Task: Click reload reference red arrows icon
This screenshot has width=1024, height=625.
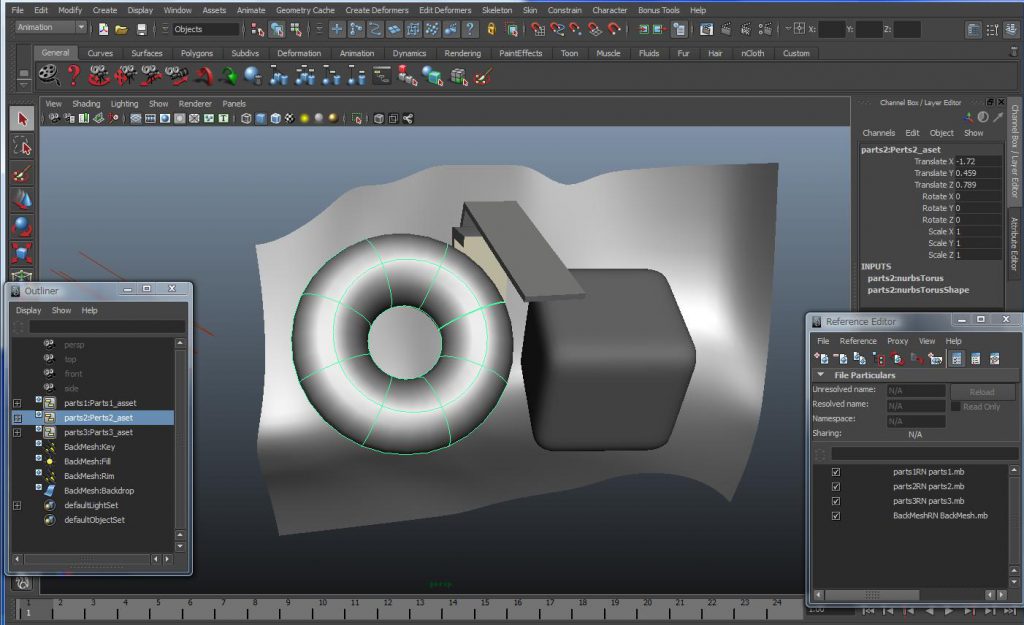Action: pos(898,359)
